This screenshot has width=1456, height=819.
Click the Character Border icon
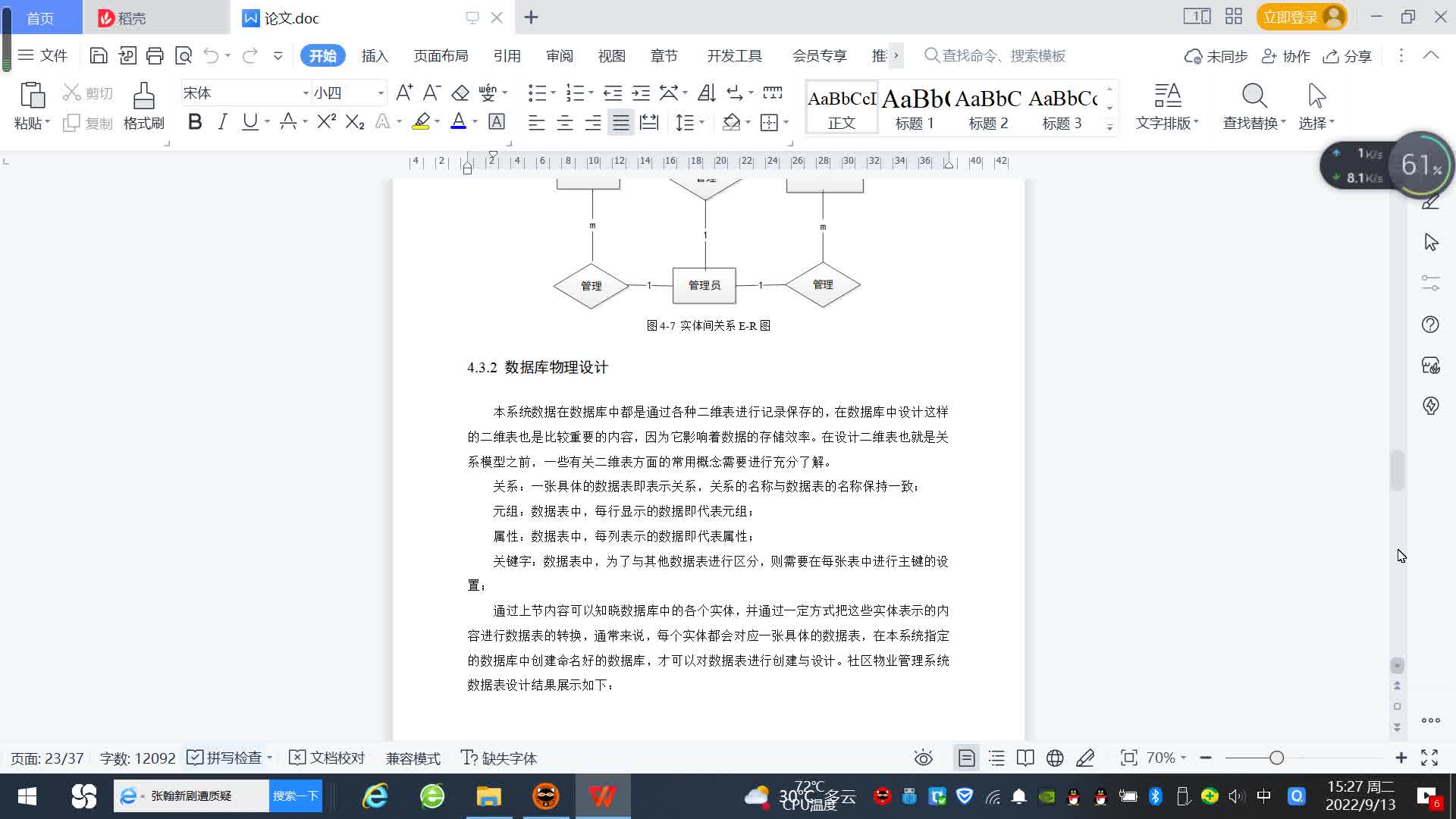[x=497, y=121]
